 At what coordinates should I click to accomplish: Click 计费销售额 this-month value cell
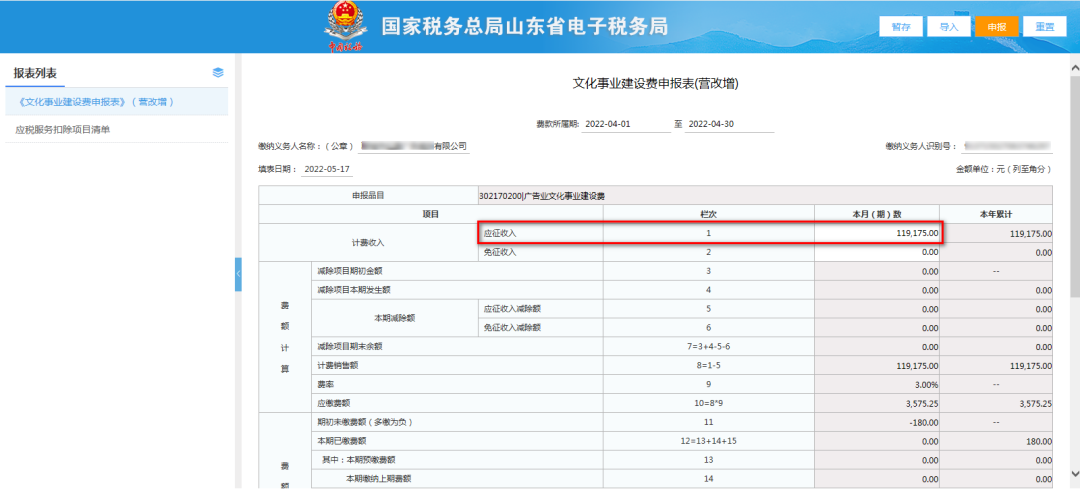877,365
